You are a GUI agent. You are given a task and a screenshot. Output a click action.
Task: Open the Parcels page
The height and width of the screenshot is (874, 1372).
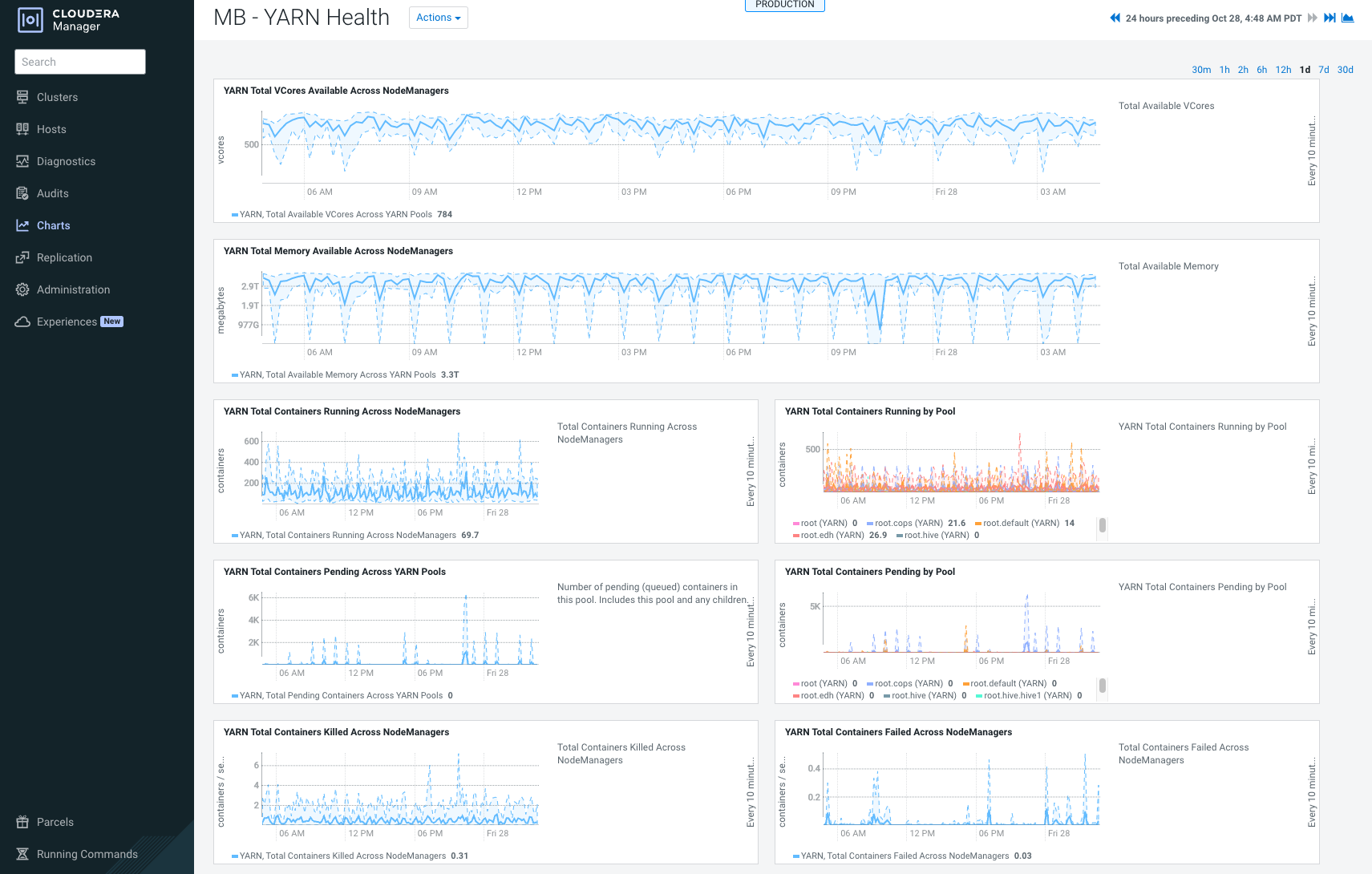coord(55,822)
